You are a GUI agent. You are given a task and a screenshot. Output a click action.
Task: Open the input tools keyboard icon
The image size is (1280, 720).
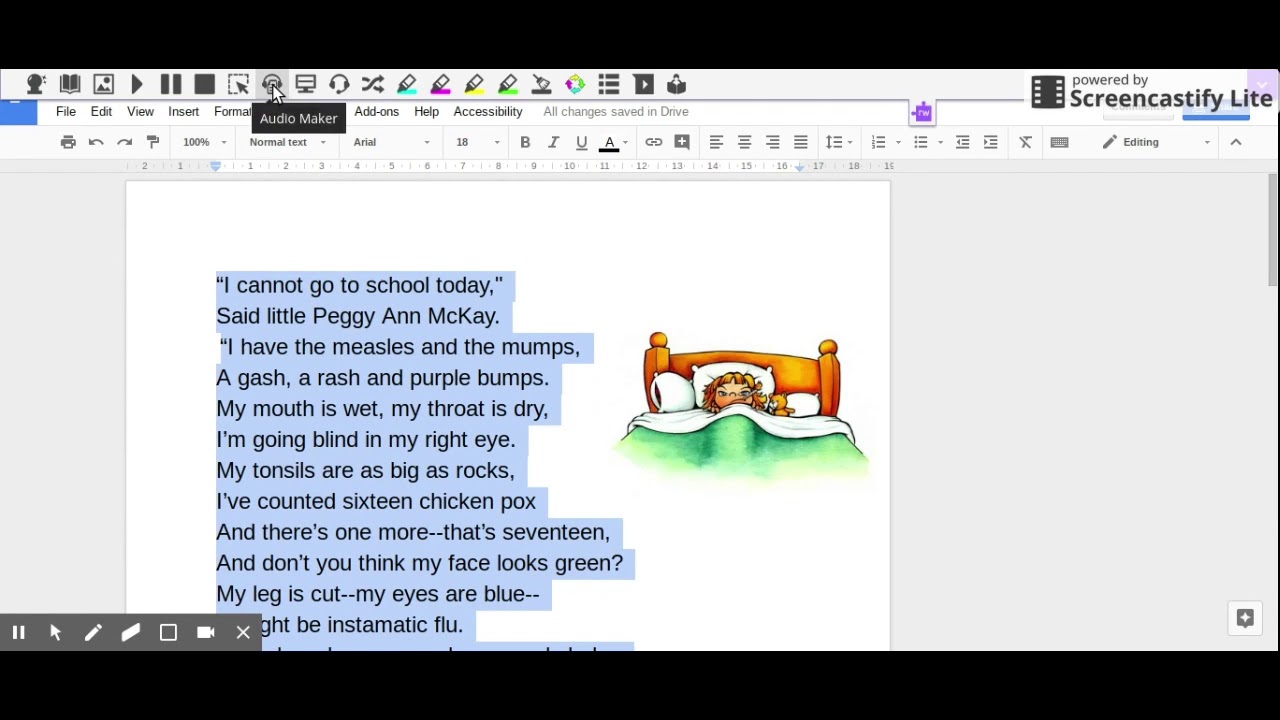click(1059, 142)
